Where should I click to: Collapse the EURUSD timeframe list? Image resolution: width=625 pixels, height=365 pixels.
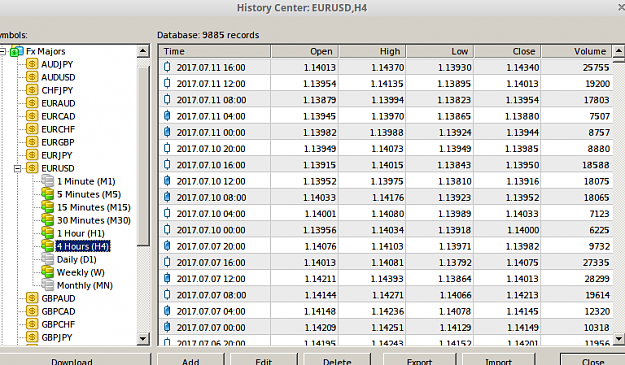coord(17,169)
